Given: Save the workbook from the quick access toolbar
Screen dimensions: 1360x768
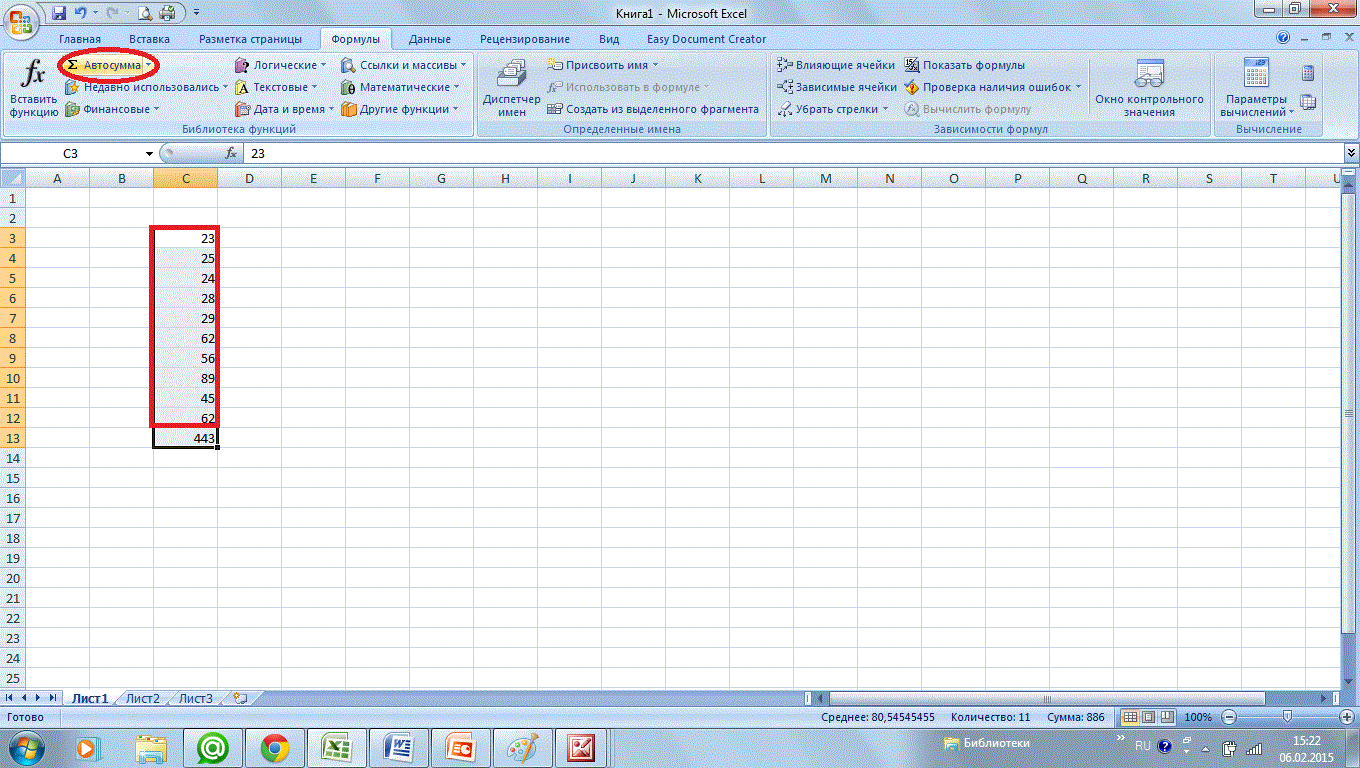Looking at the screenshot, I should point(59,13).
